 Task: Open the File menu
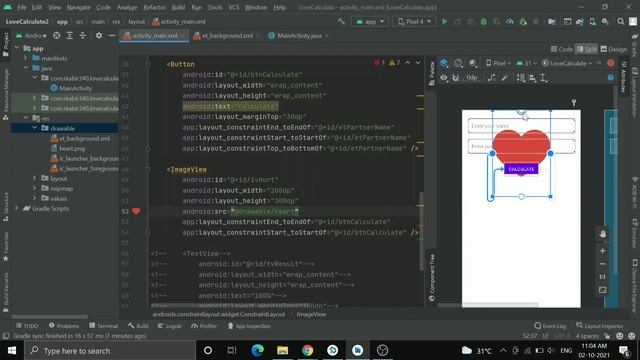coord(22,7)
